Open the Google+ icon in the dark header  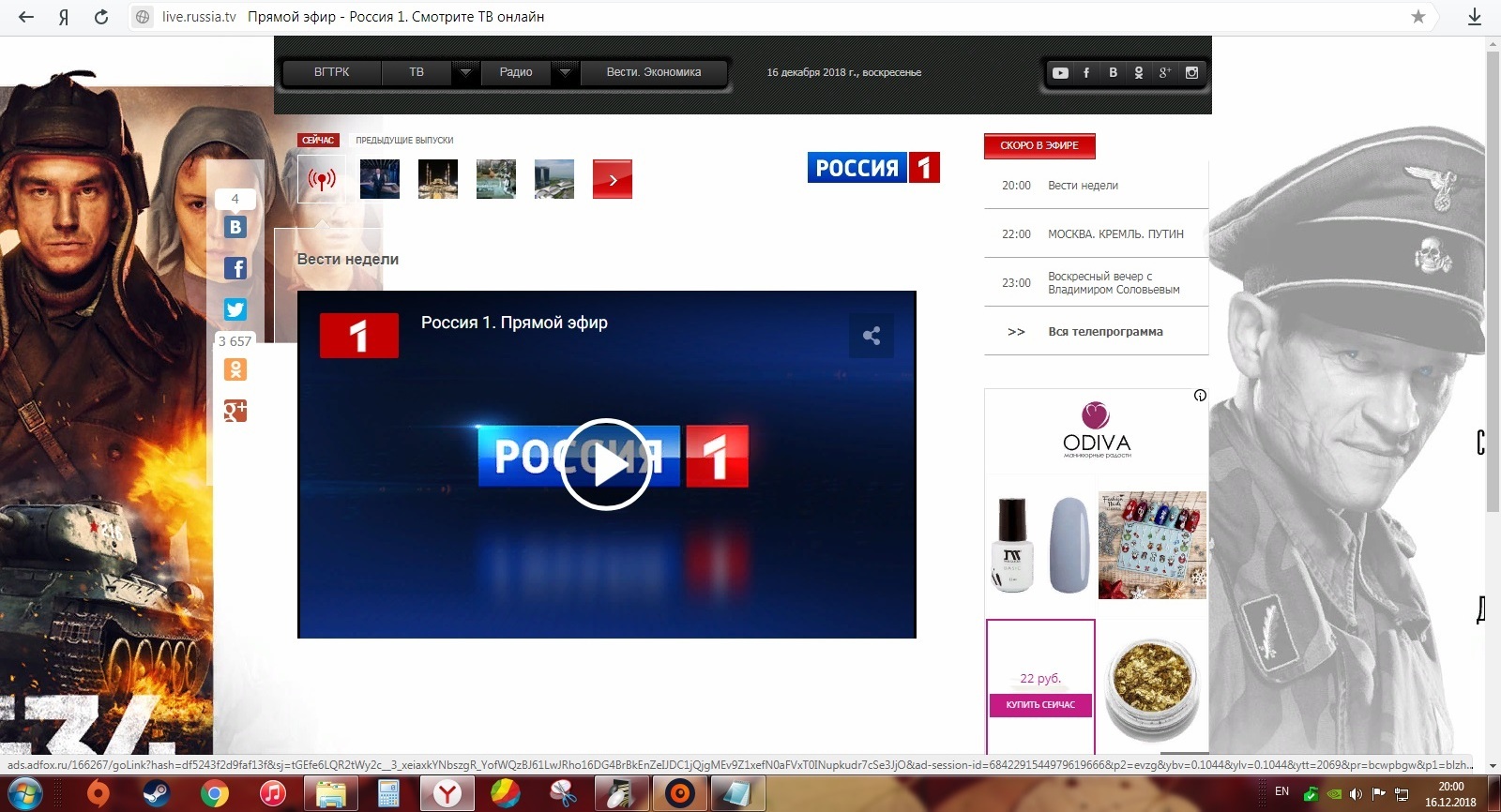click(x=1165, y=72)
